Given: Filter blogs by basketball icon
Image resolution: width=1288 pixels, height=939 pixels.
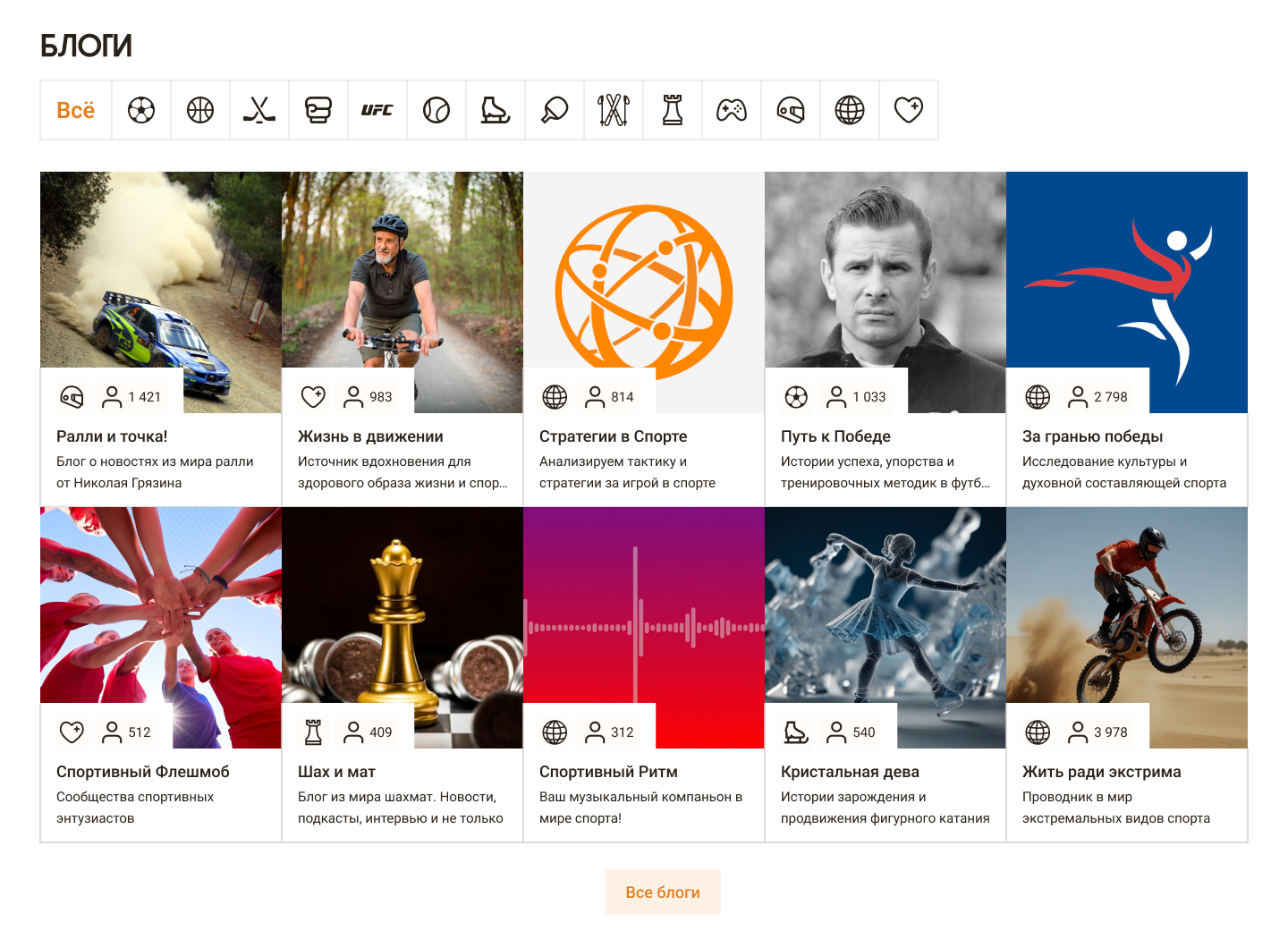Looking at the screenshot, I should pos(200,110).
